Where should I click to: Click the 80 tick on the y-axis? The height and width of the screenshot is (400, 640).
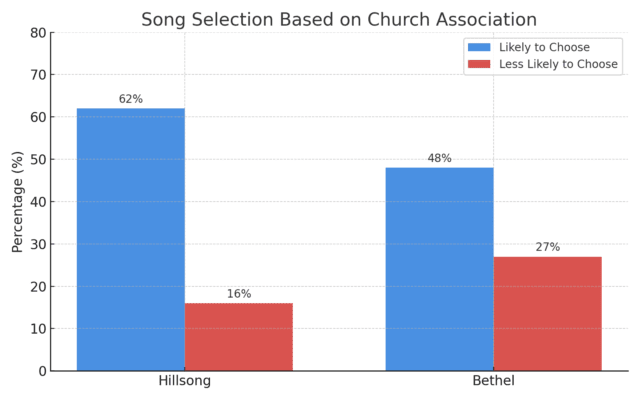pyautogui.click(x=39, y=33)
